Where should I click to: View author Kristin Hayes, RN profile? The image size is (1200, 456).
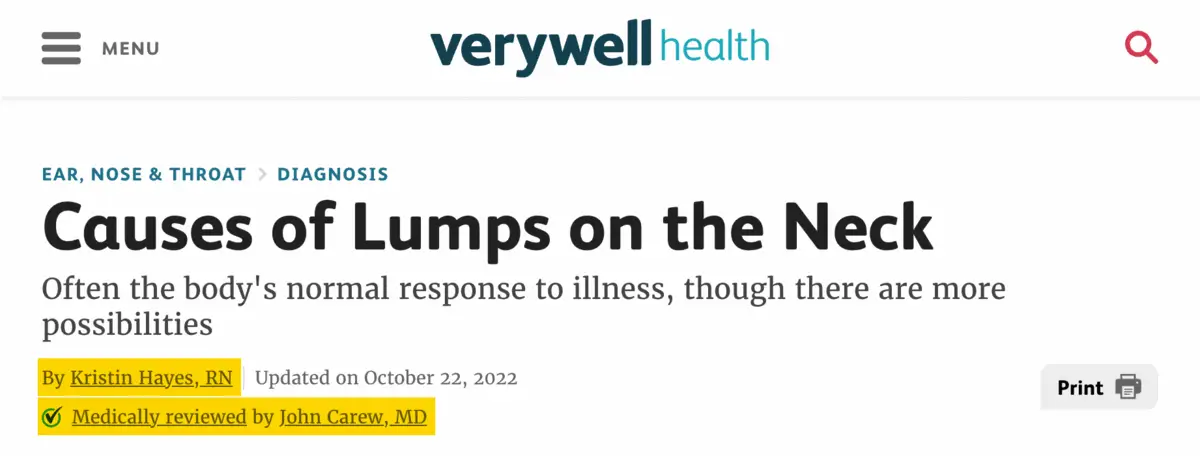point(151,378)
